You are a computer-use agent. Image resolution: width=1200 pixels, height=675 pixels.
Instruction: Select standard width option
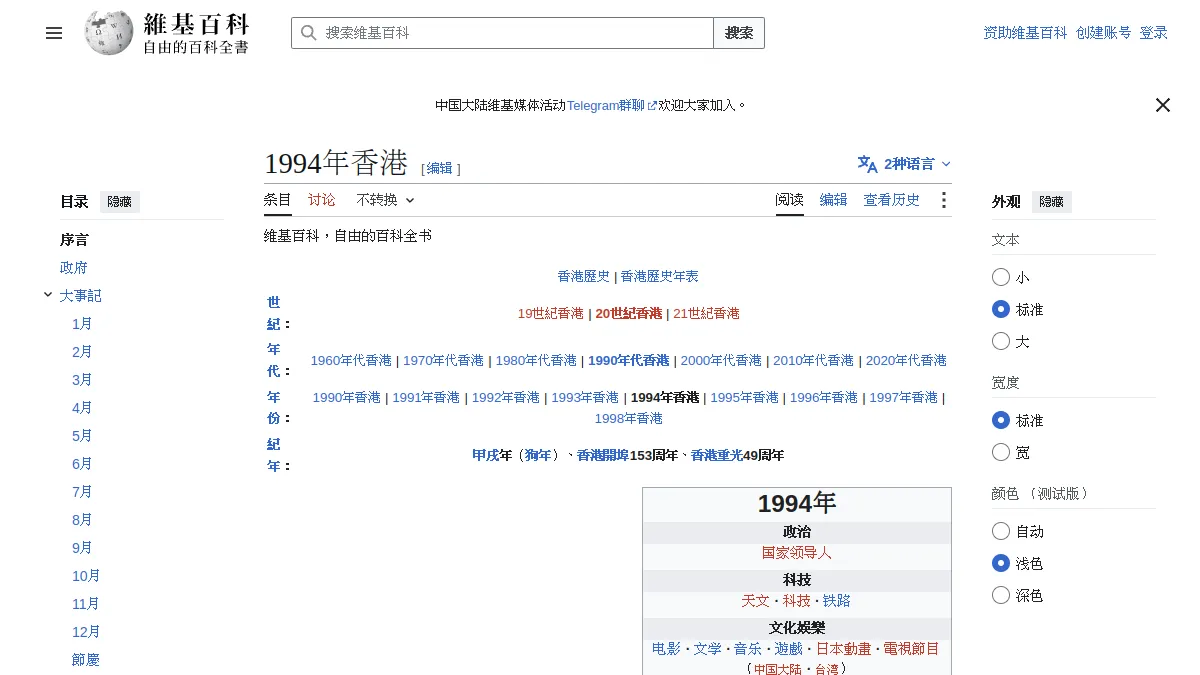(x=1001, y=420)
